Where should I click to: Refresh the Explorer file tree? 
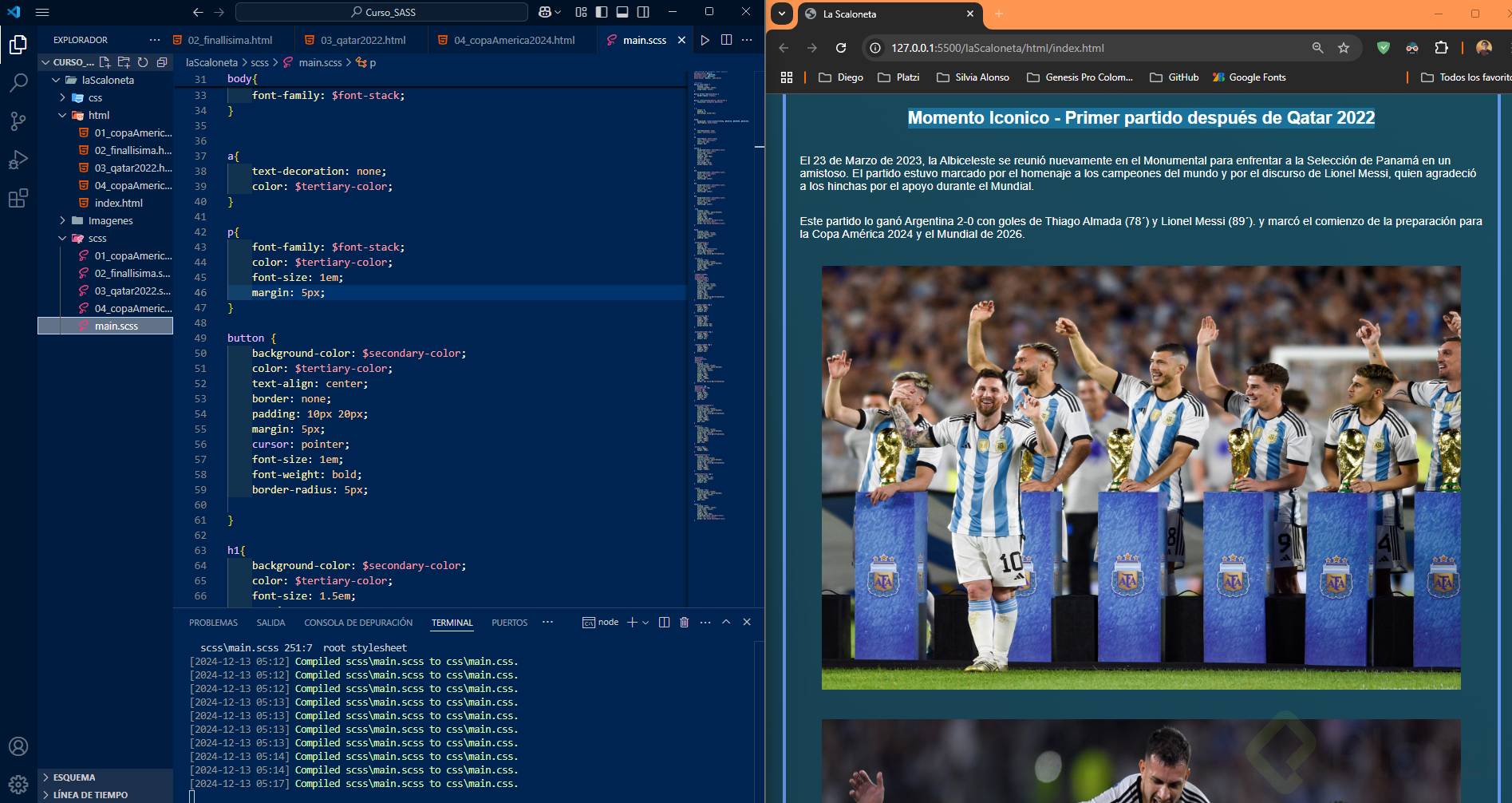tap(143, 62)
